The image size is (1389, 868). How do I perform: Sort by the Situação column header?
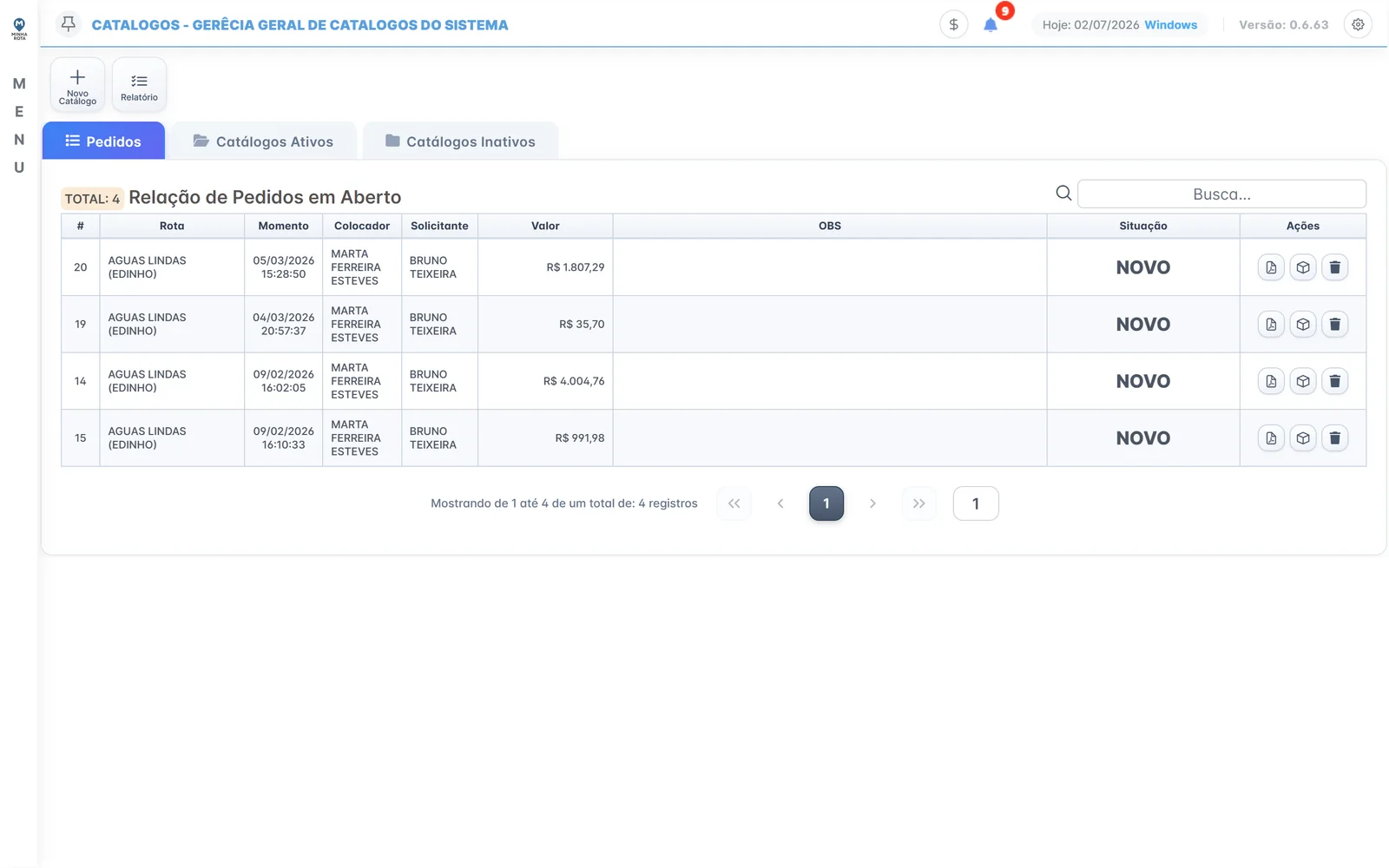pyautogui.click(x=1142, y=226)
